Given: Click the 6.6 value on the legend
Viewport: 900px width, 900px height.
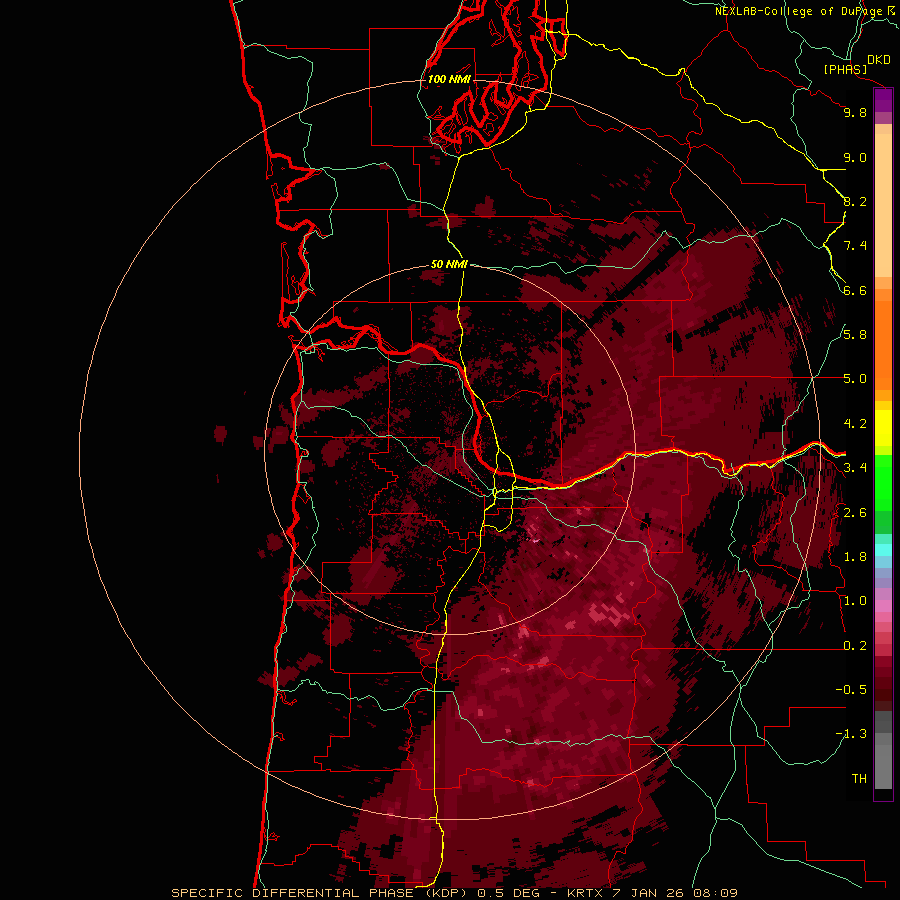Looking at the screenshot, I should [855, 290].
